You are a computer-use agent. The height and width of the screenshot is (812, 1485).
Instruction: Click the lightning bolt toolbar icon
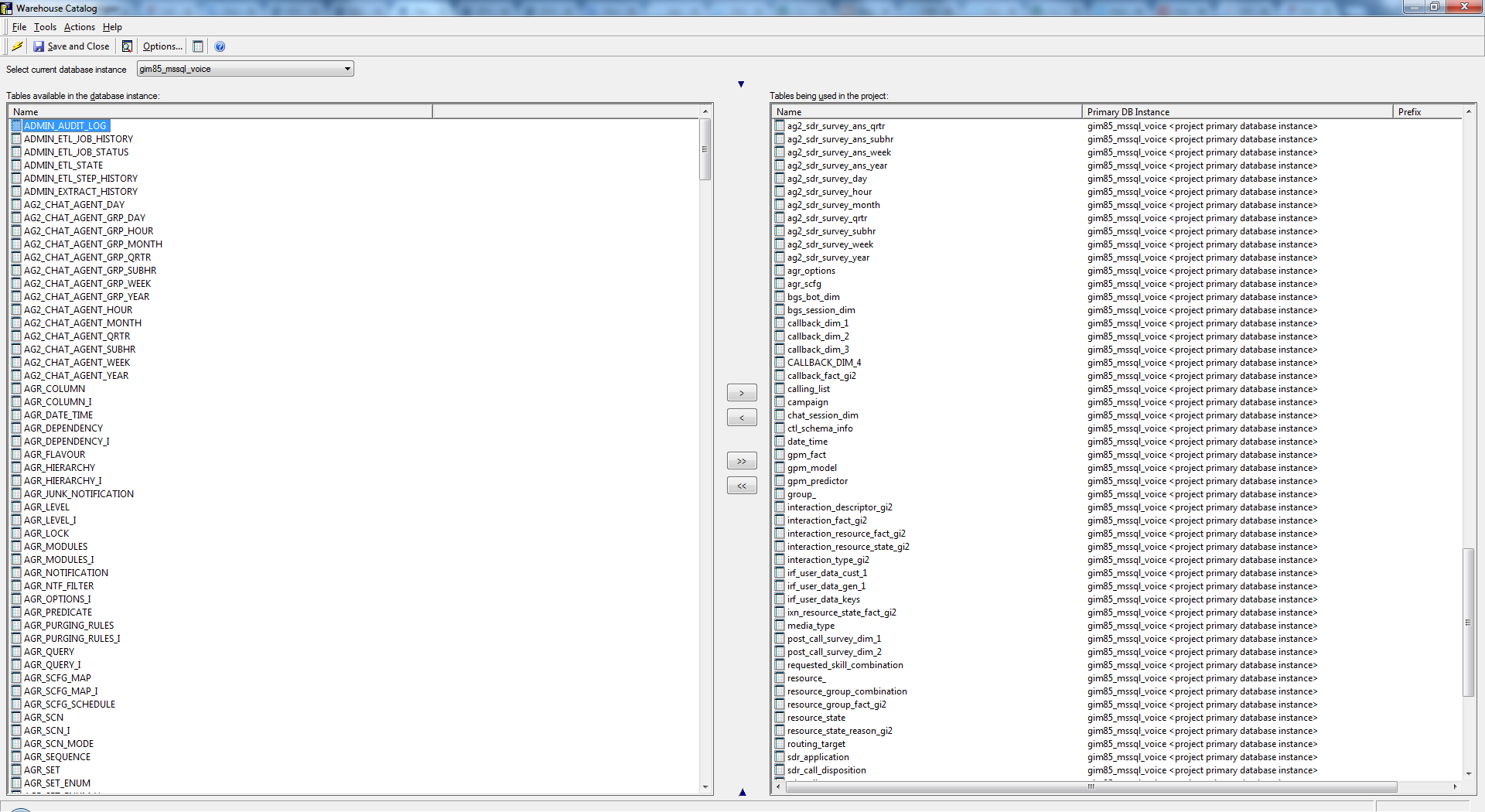point(17,46)
